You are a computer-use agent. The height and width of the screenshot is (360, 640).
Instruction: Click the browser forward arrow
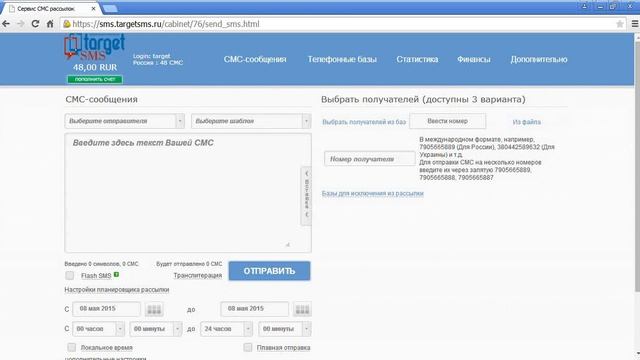(x=20, y=24)
